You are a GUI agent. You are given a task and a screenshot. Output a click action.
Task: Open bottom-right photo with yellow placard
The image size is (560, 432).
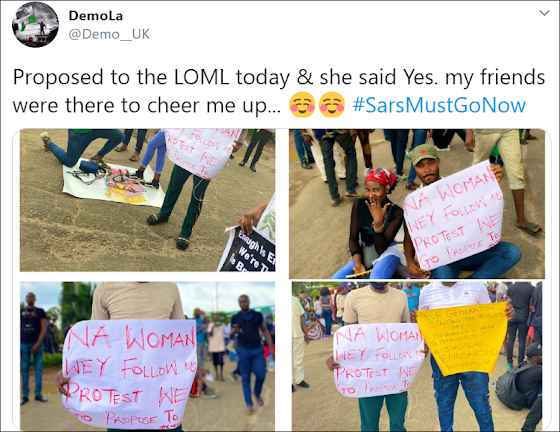[417, 356]
